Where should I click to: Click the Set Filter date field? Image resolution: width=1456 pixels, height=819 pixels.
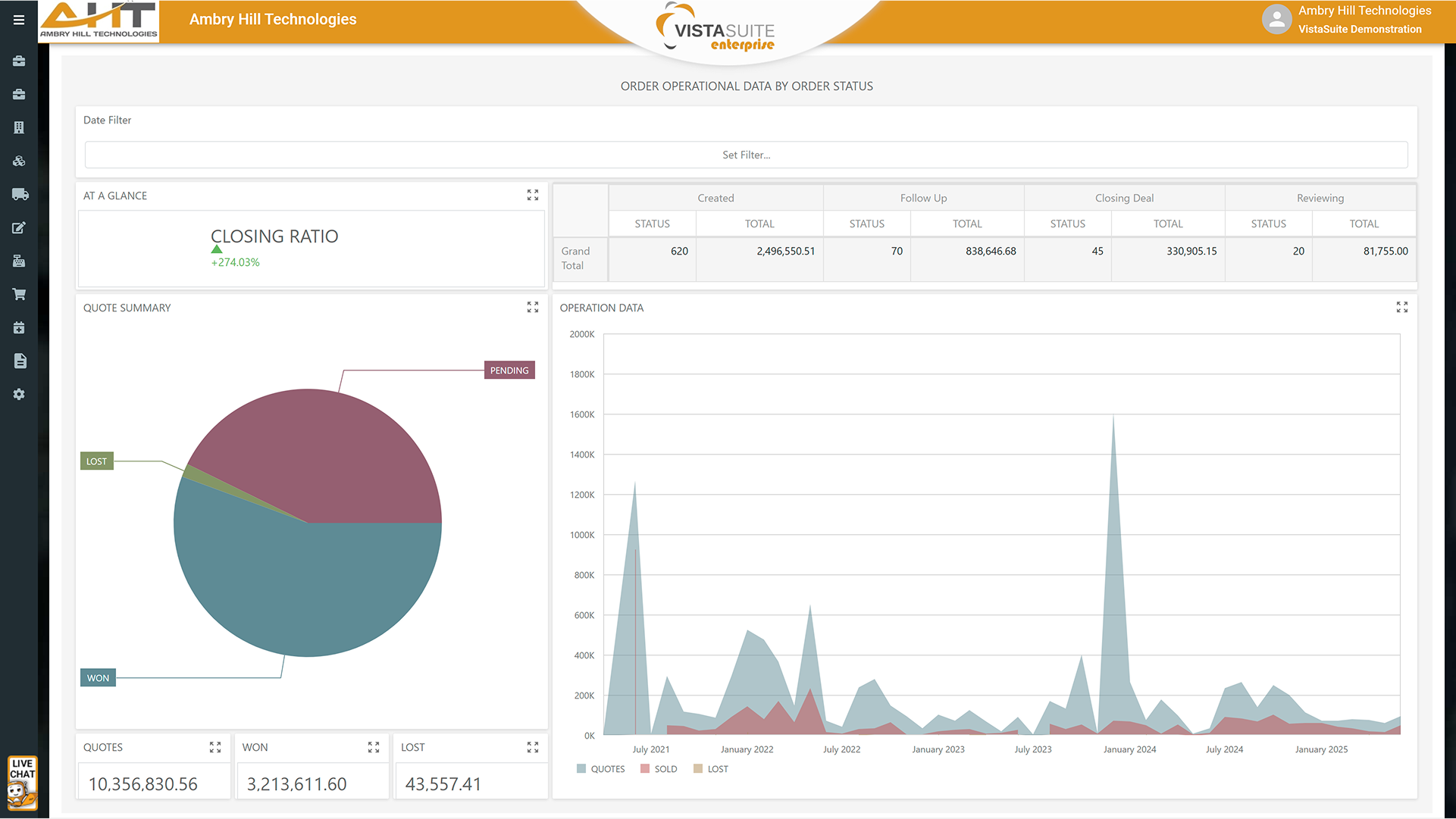746,155
